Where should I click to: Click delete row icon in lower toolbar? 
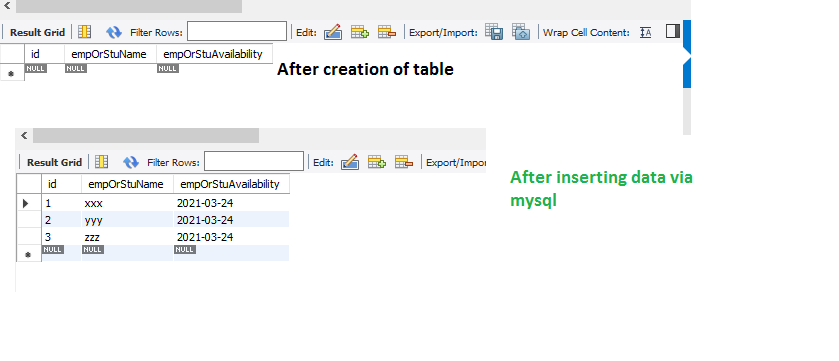click(x=404, y=162)
